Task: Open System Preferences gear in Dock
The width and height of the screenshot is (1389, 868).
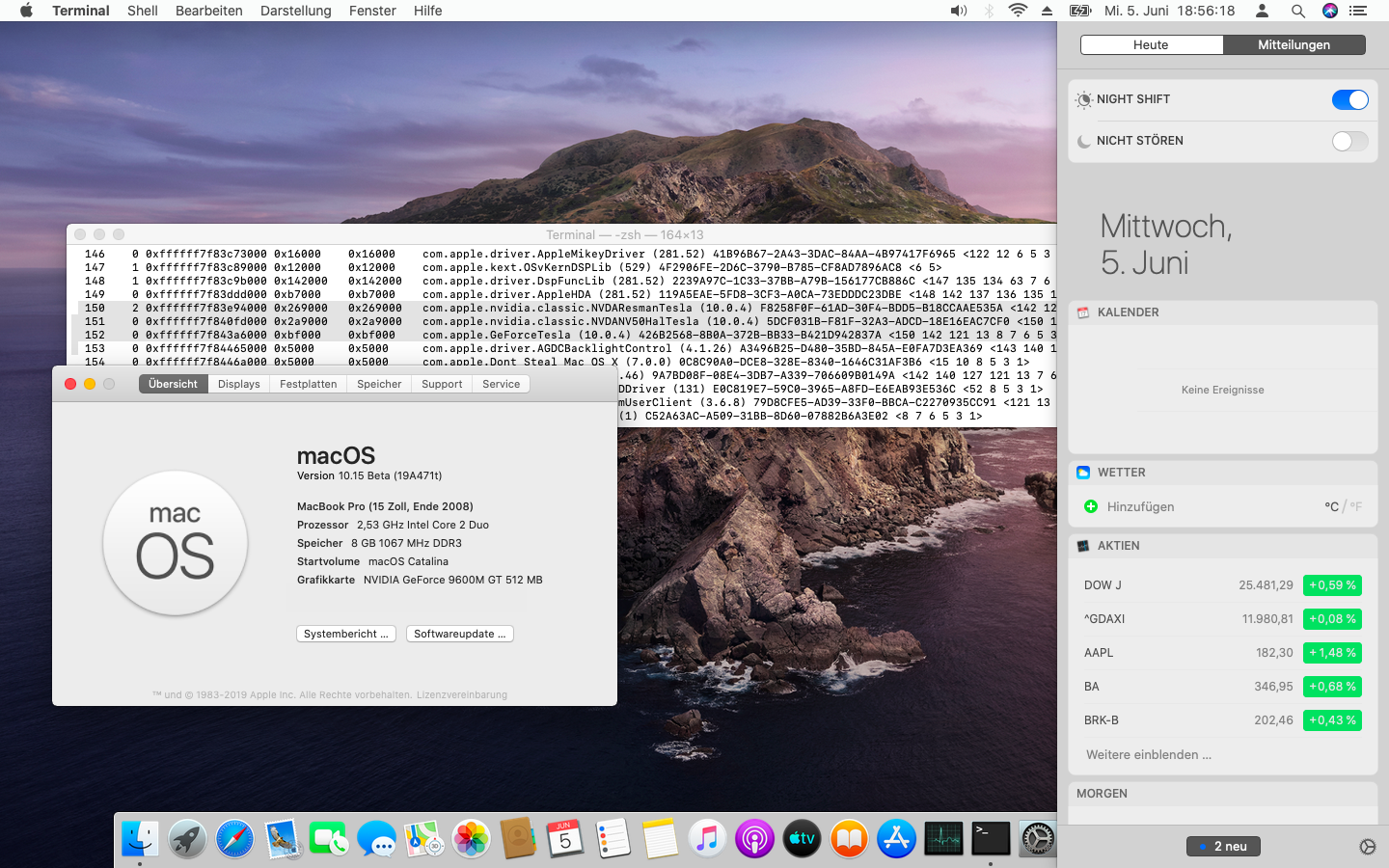Action: coord(1037,838)
